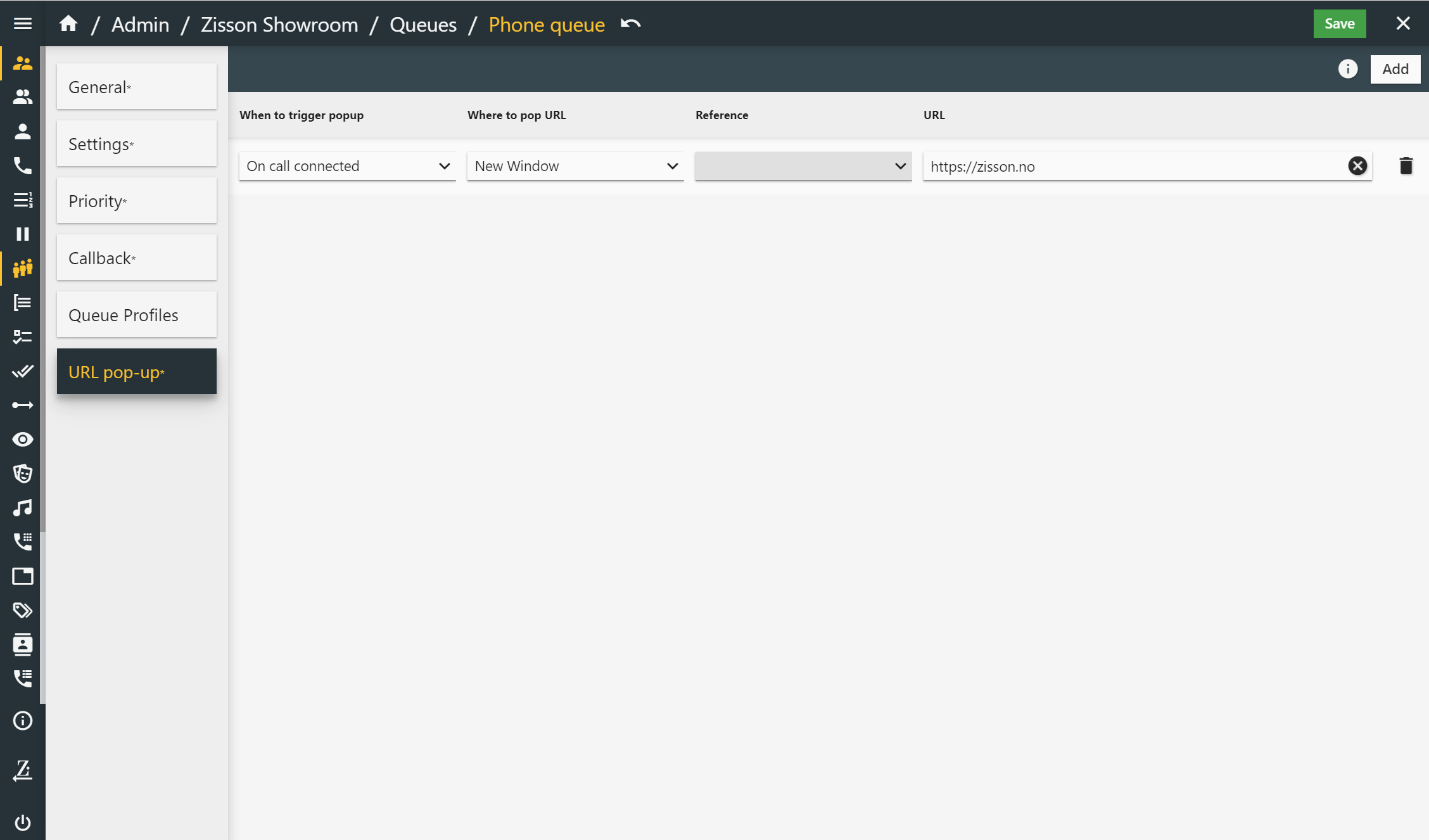Navigate to Admin breadcrumb

(141, 24)
